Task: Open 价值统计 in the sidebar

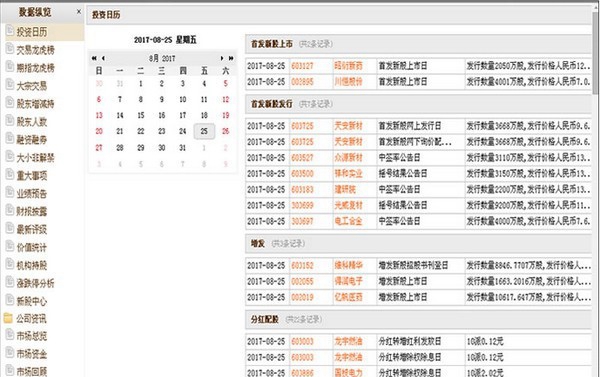Action: click(32, 247)
